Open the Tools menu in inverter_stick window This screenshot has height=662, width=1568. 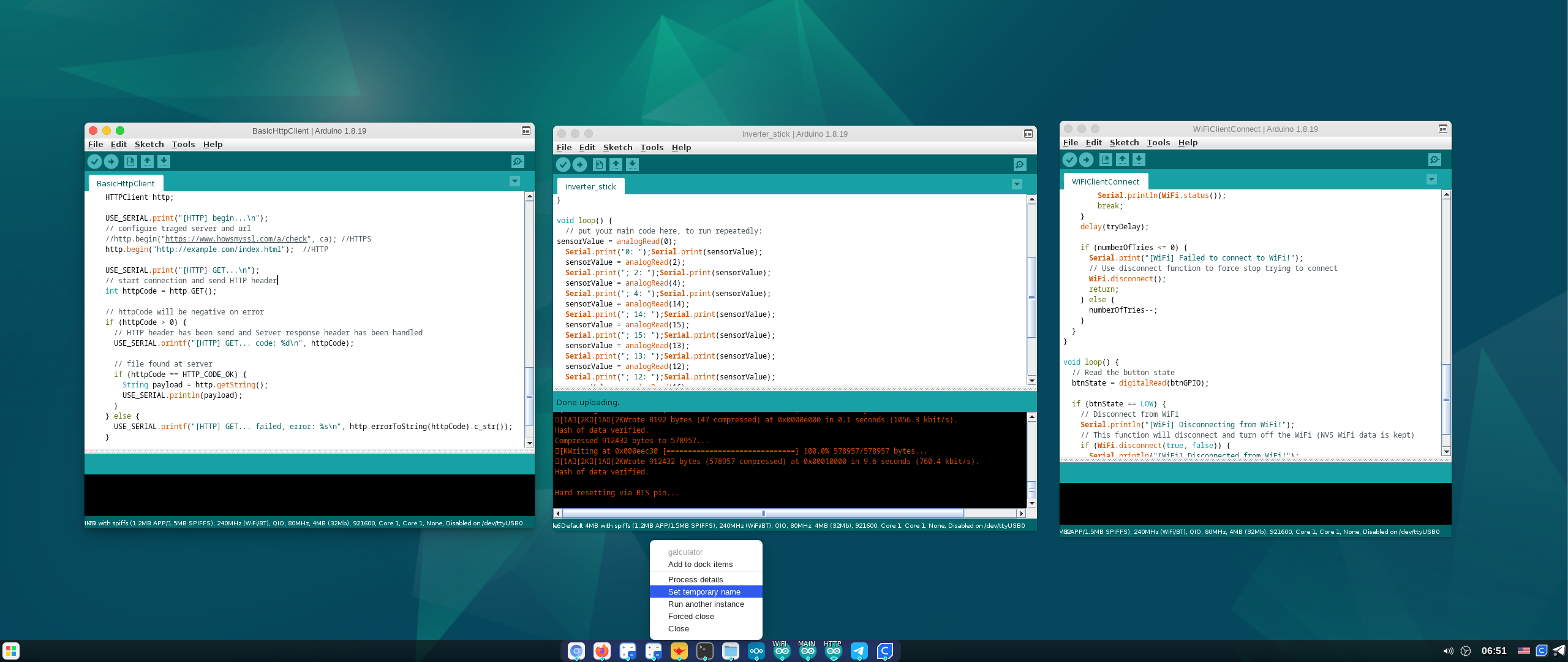click(x=652, y=147)
